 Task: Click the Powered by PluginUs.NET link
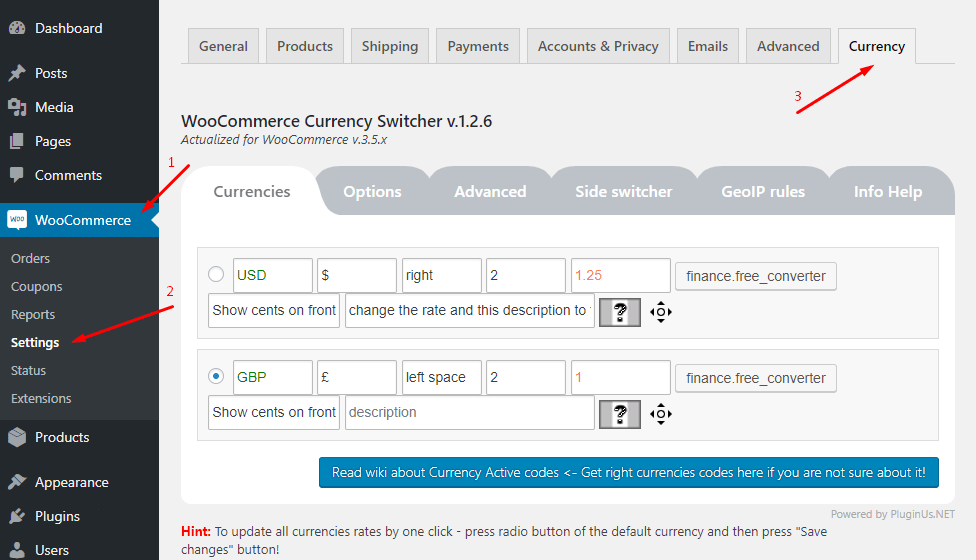[893, 514]
